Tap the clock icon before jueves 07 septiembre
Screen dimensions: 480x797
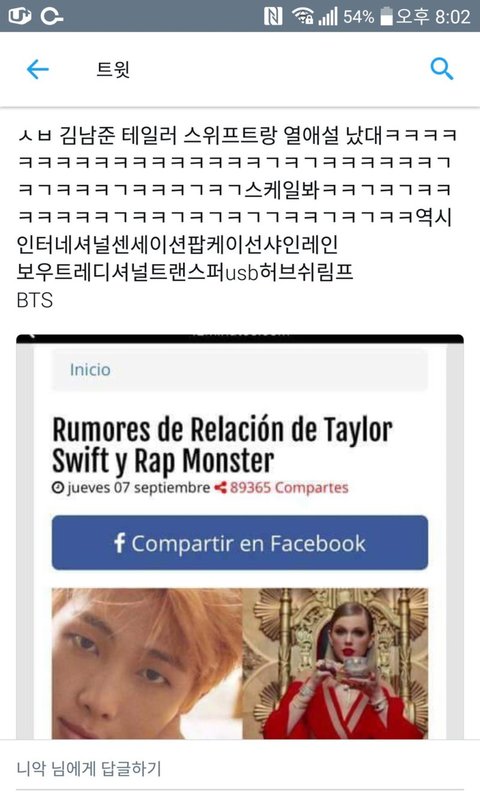coord(57,488)
